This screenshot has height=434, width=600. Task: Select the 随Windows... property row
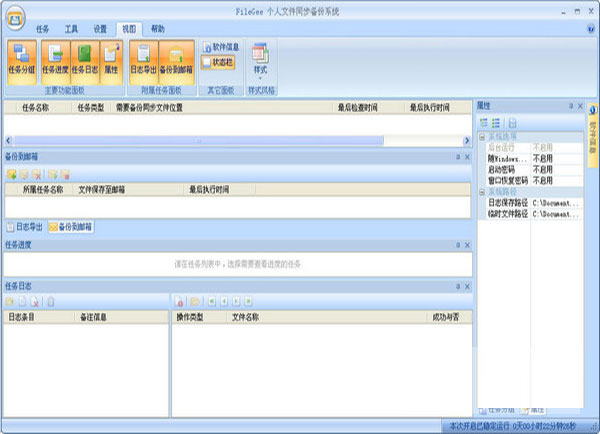[534, 158]
